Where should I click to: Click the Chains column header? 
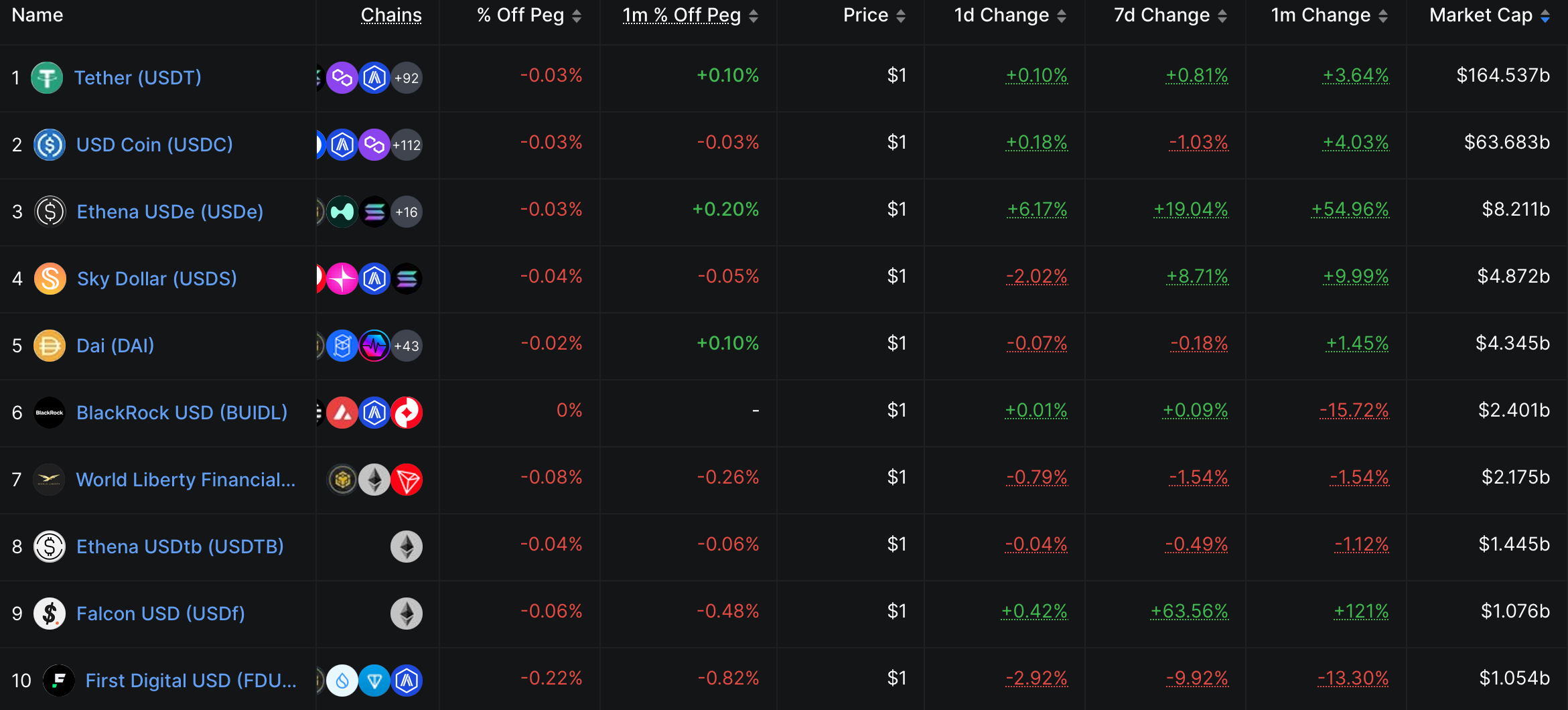click(391, 15)
